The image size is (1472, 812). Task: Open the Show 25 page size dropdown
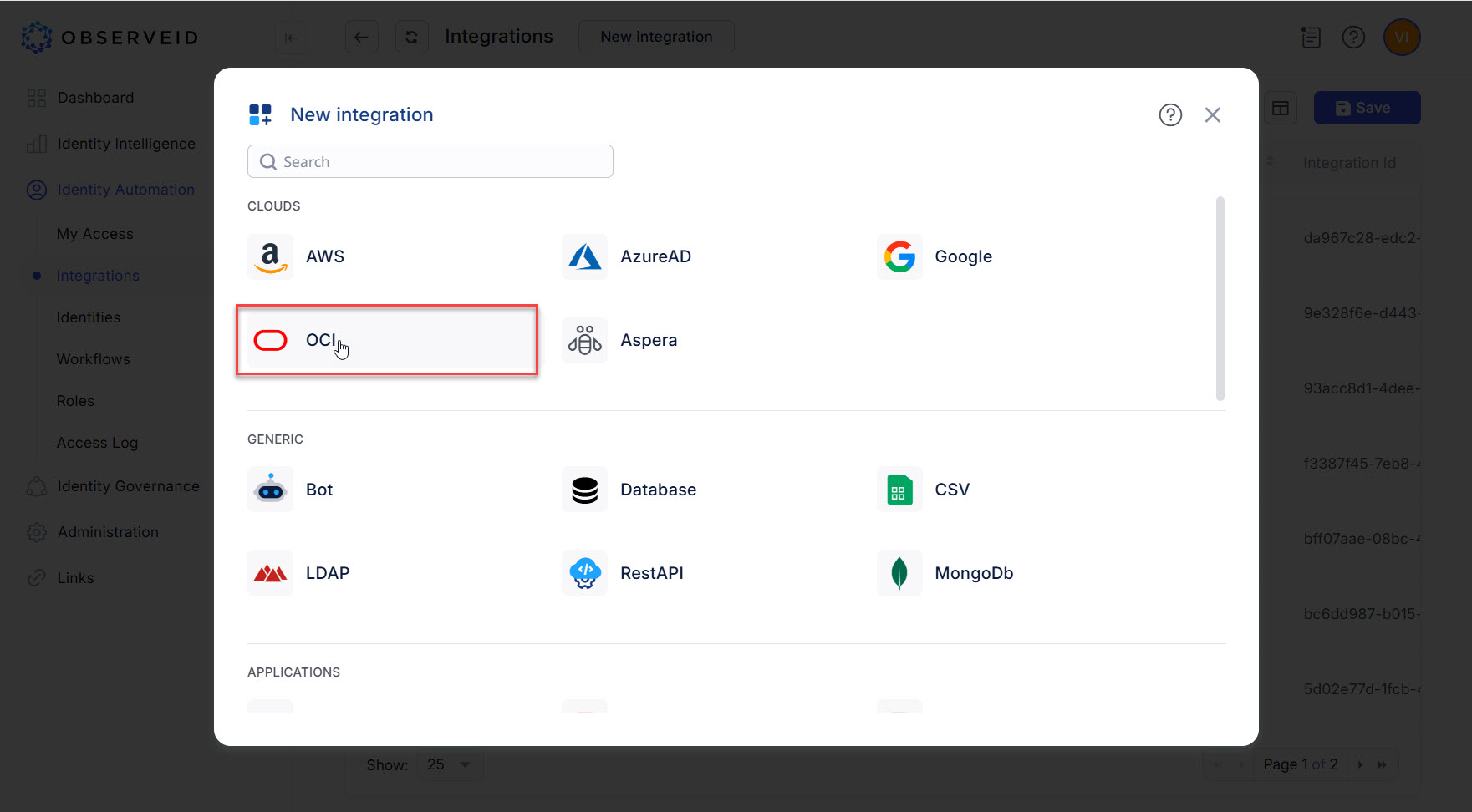(450, 764)
